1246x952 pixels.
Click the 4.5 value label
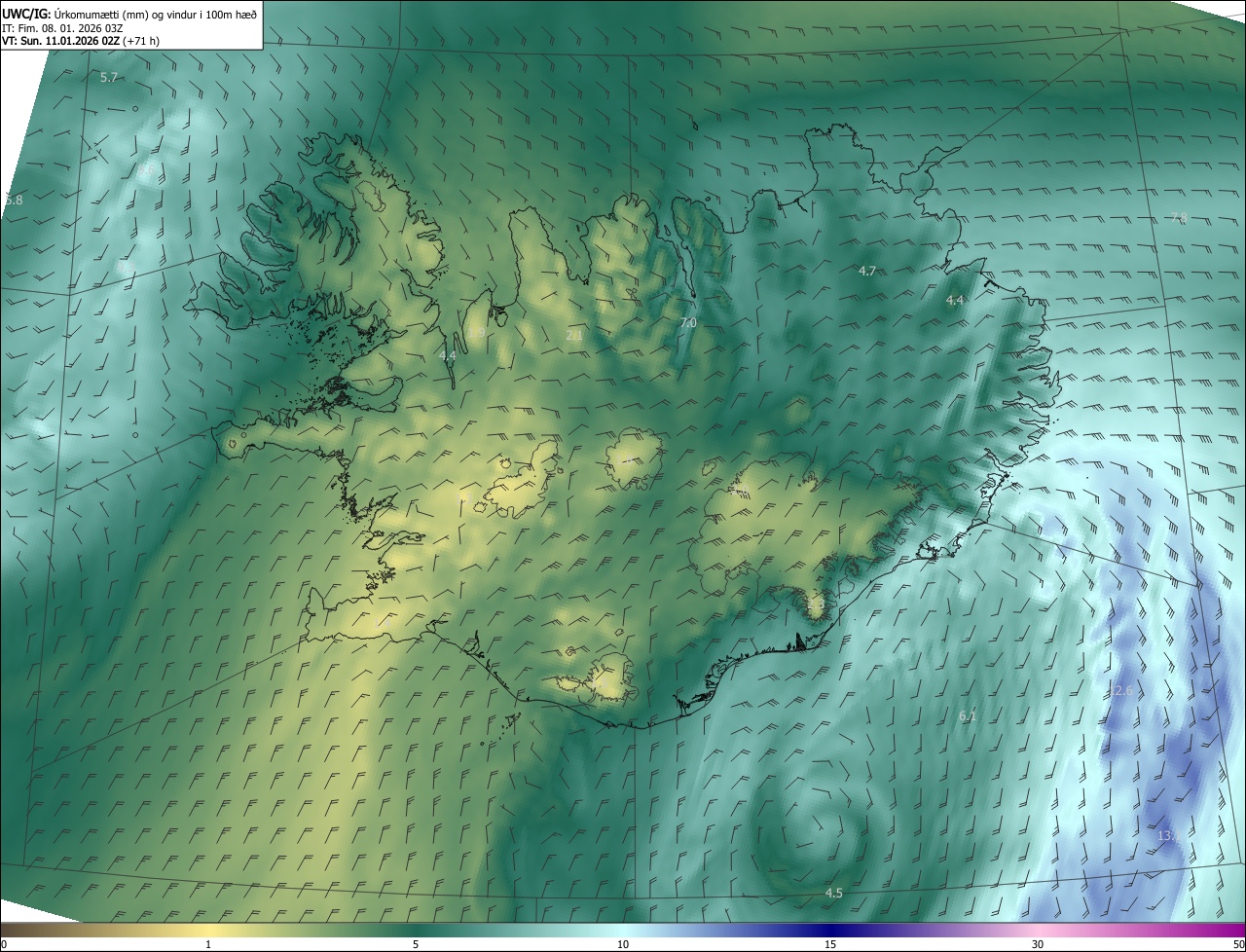[x=833, y=893]
